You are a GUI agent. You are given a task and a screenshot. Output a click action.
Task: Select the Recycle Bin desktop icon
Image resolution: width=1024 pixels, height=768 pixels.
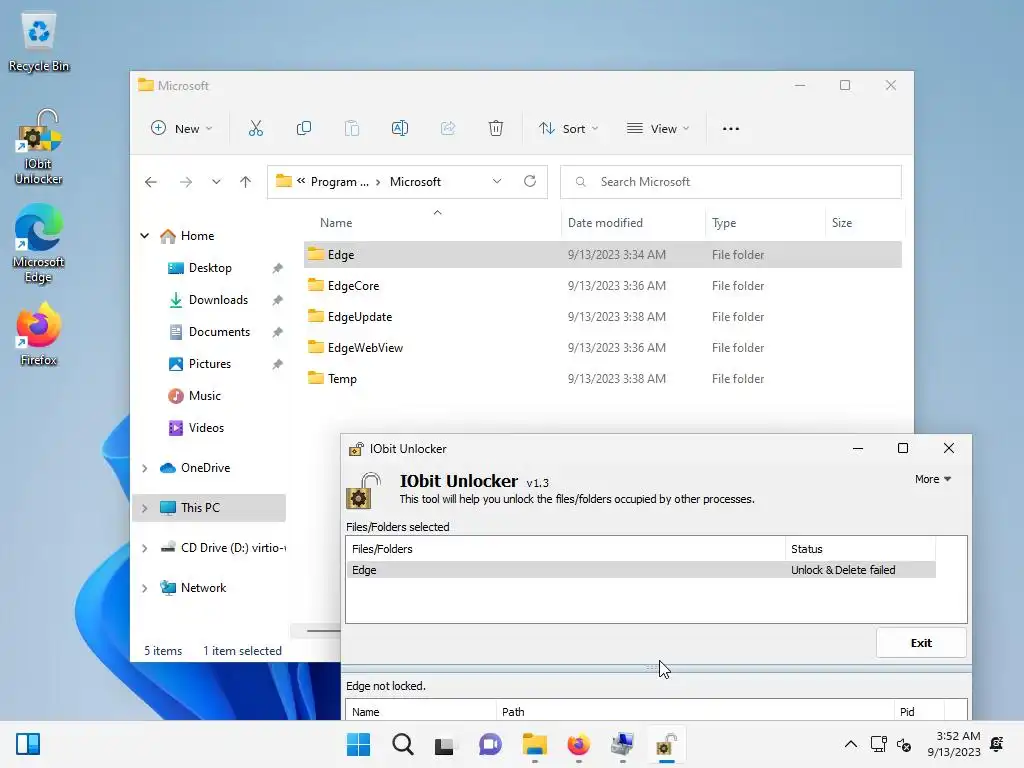point(39,42)
